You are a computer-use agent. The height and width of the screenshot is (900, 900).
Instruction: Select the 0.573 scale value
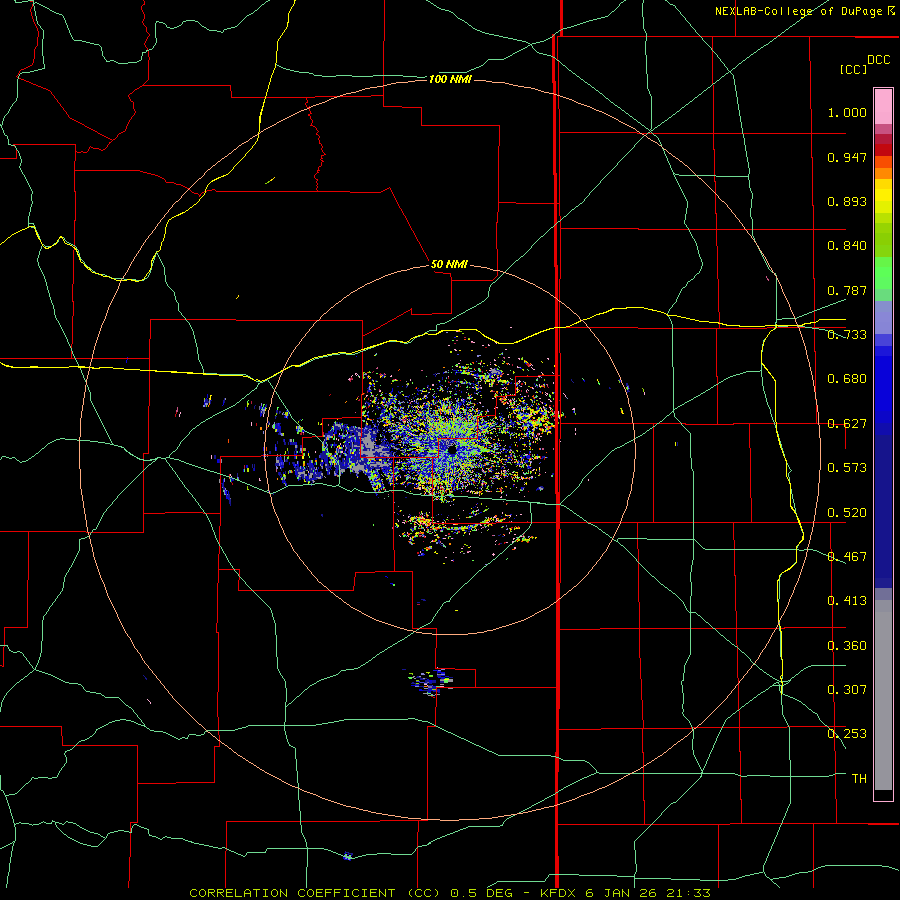[847, 468]
